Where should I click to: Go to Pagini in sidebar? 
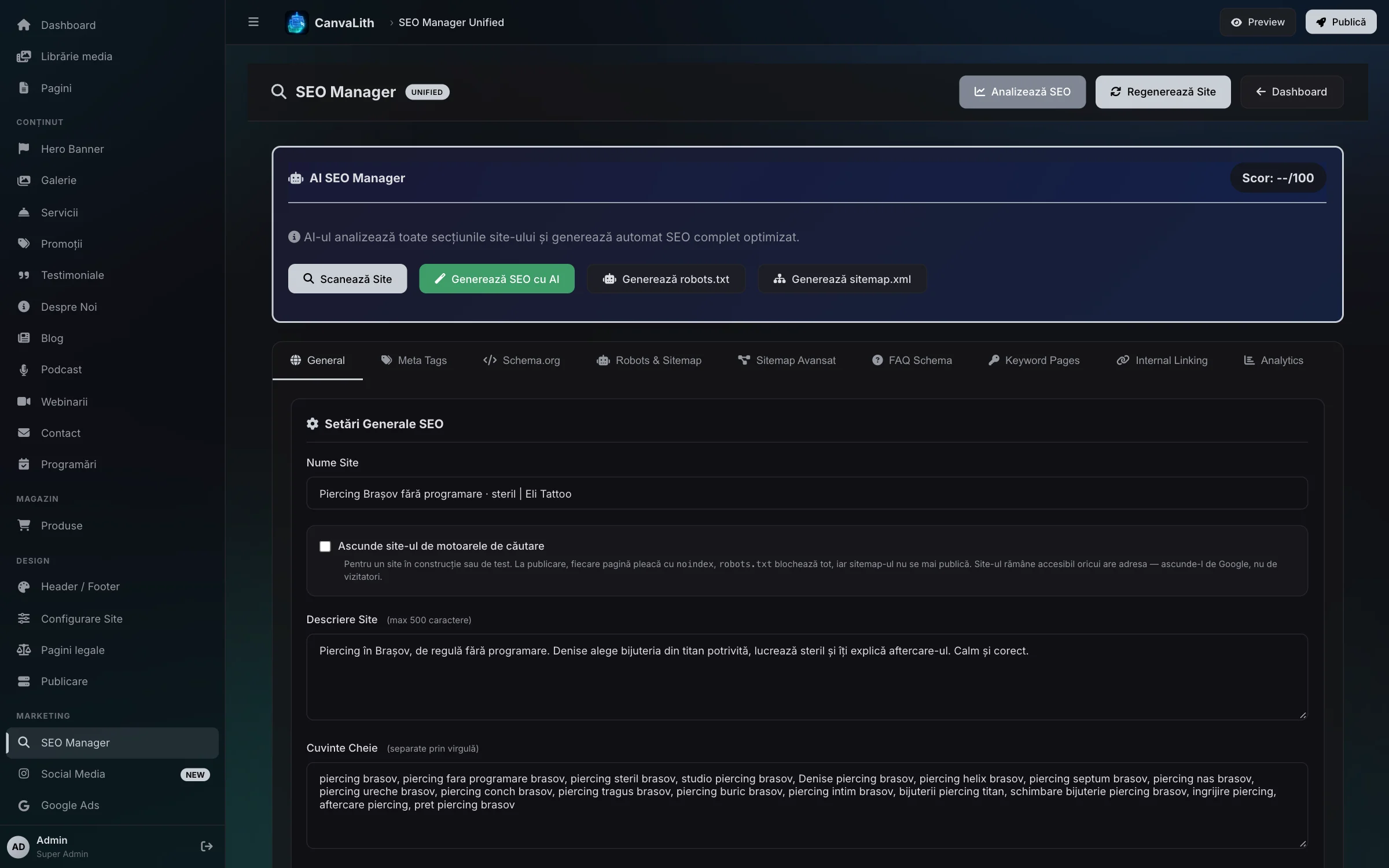pos(112,88)
